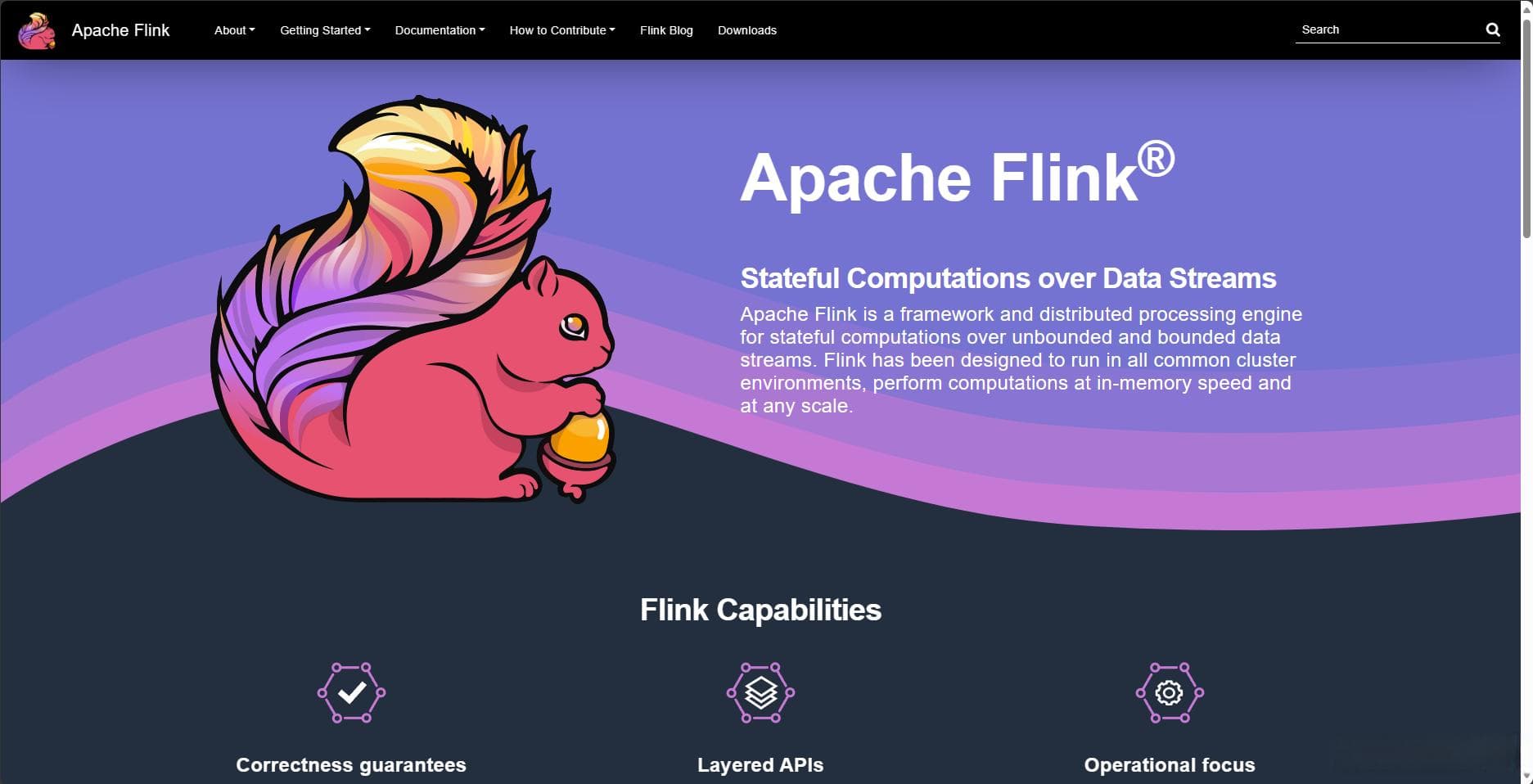Viewport: 1533px width, 784px height.
Task: Click the Correctness guarantees checkmark icon
Action: click(351, 692)
